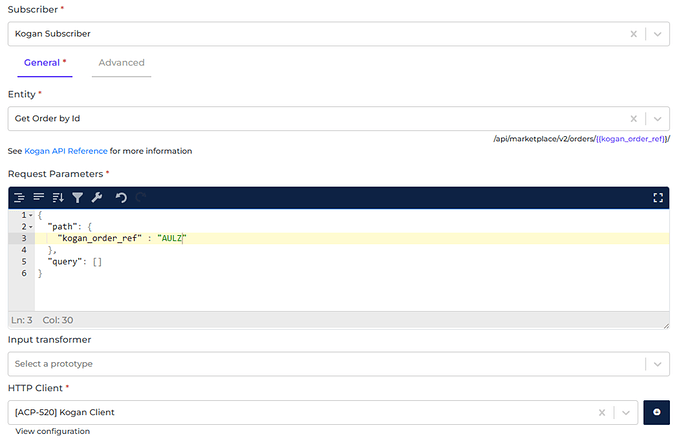The image size is (690, 443).
Task: Click line number 4 in the gutter
Action: (x=24, y=250)
